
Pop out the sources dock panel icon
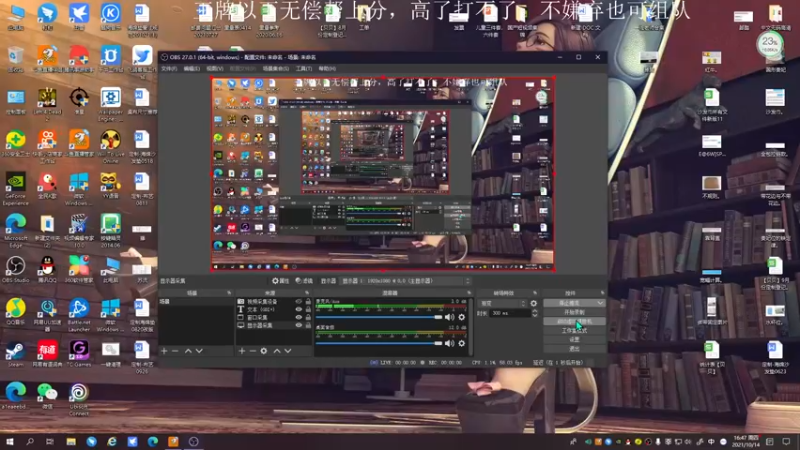coord(307,293)
